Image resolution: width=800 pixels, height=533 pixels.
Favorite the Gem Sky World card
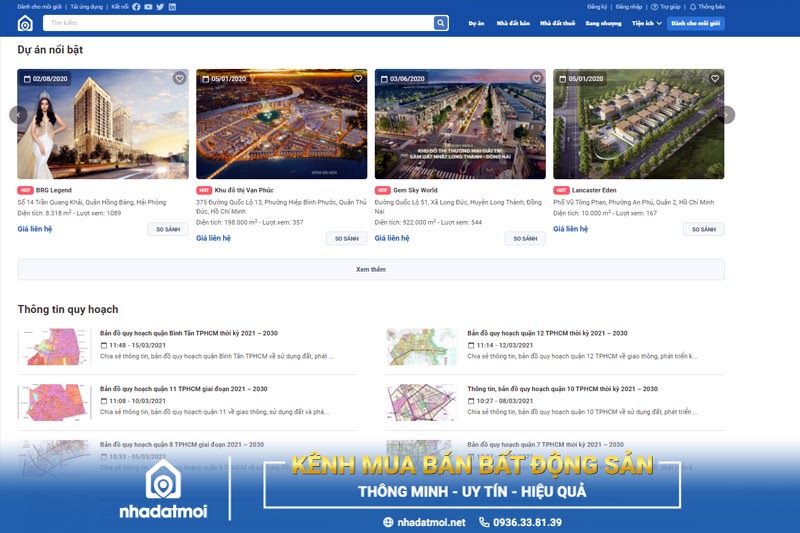click(536, 79)
